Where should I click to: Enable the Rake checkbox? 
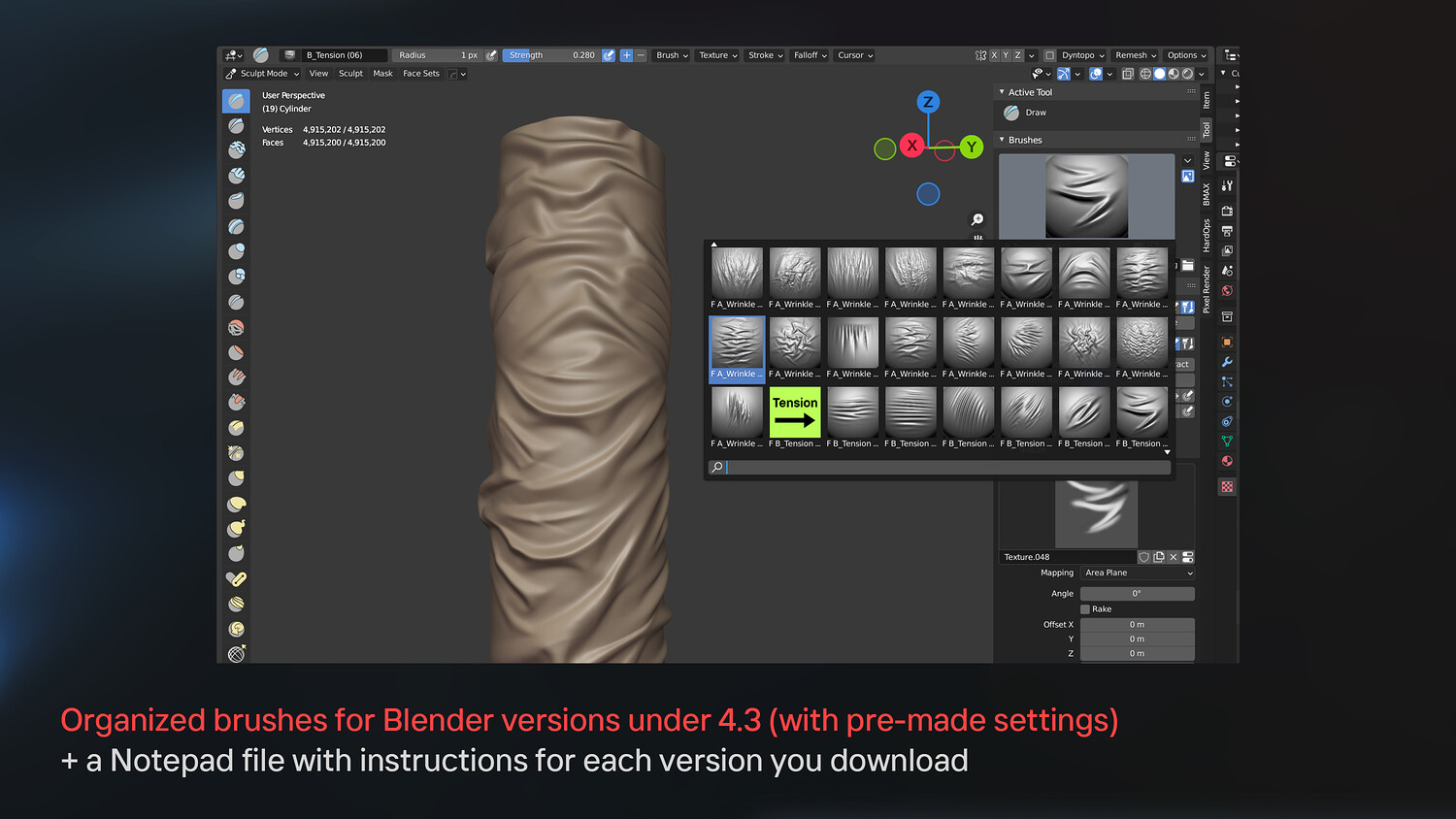(x=1085, y=609)
